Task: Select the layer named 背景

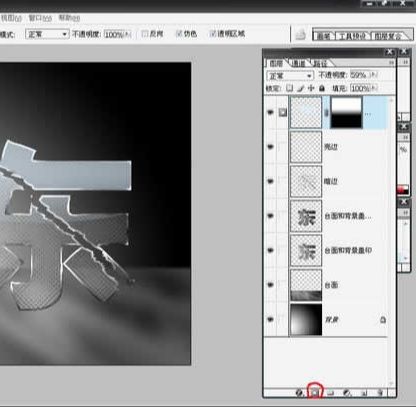Action: (332, 320)
